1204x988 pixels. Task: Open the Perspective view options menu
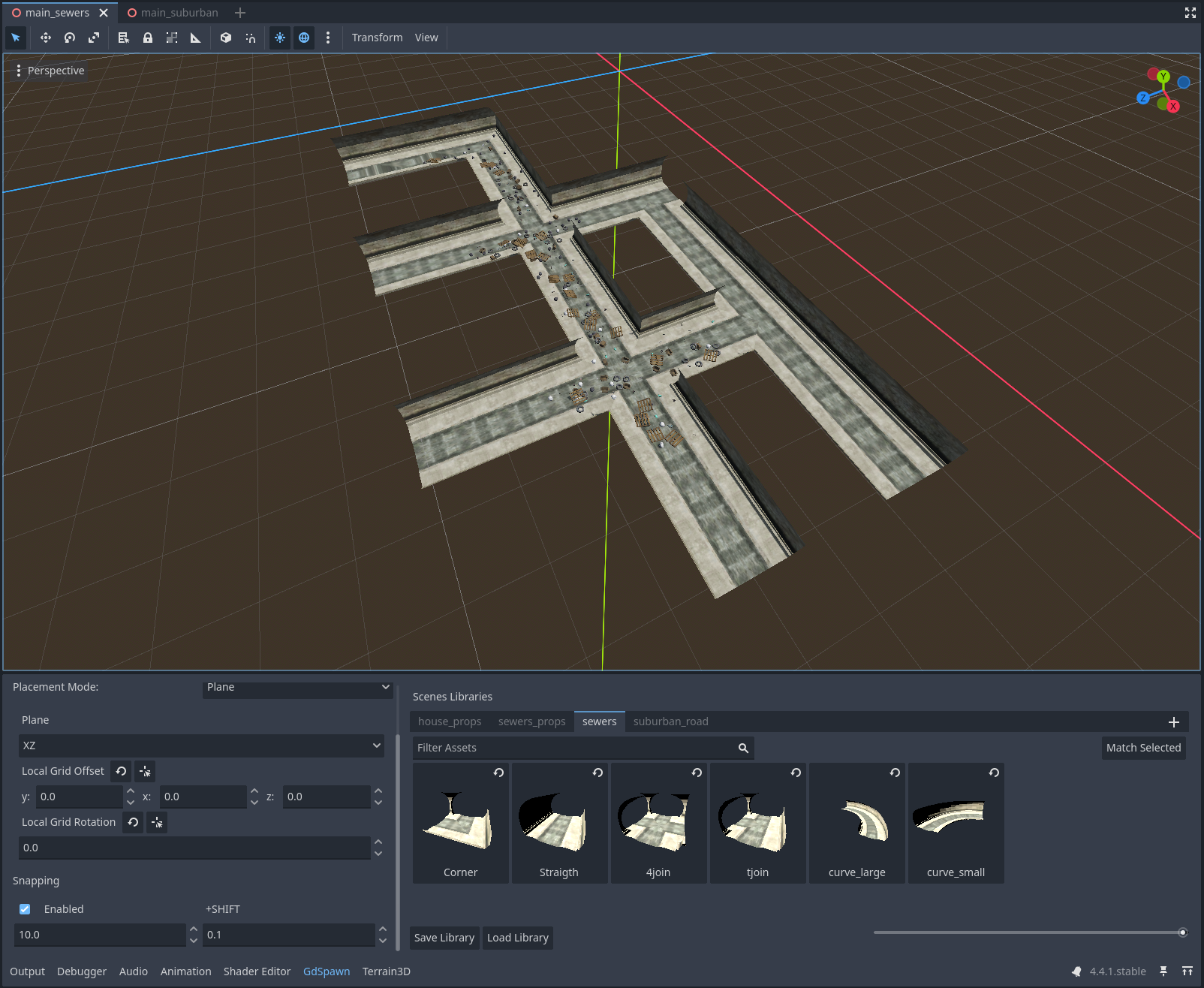click(x=50, y=71)
